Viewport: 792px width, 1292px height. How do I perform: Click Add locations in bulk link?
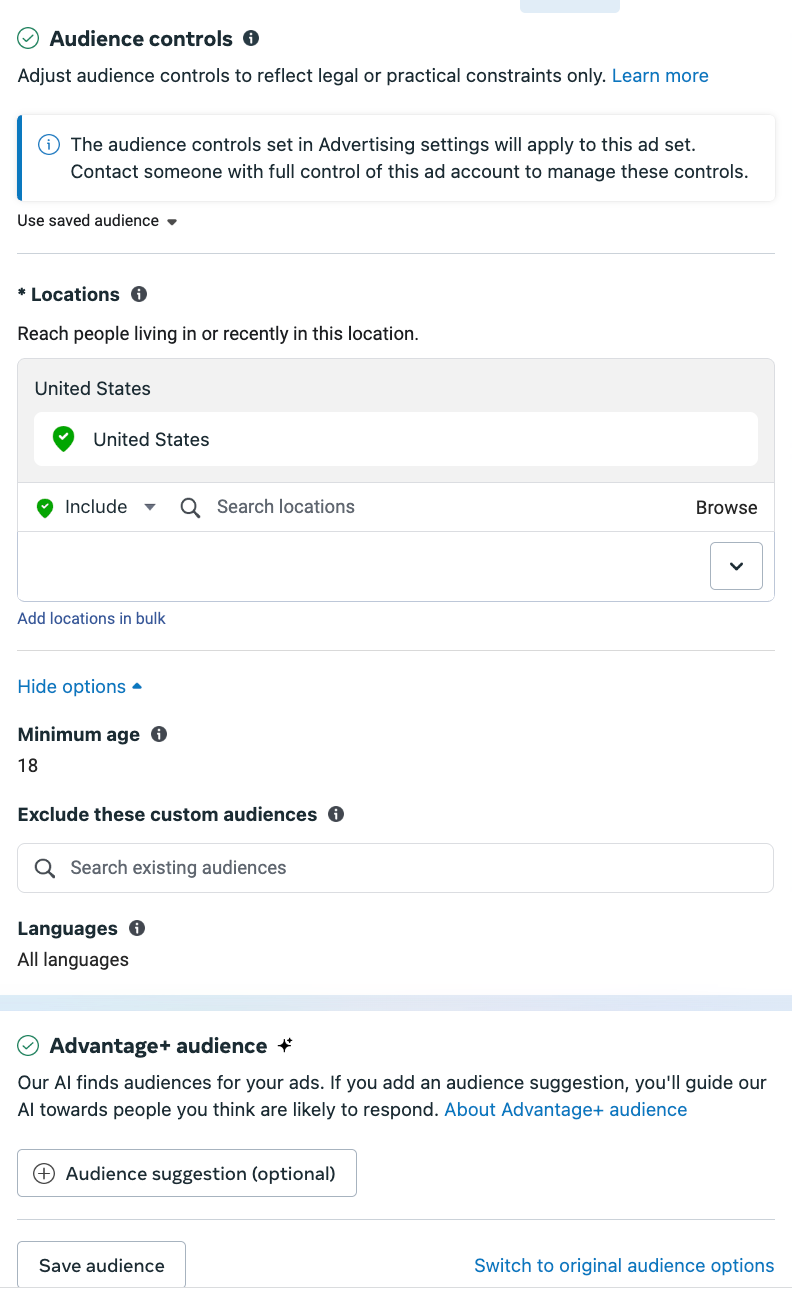point(92,619)
